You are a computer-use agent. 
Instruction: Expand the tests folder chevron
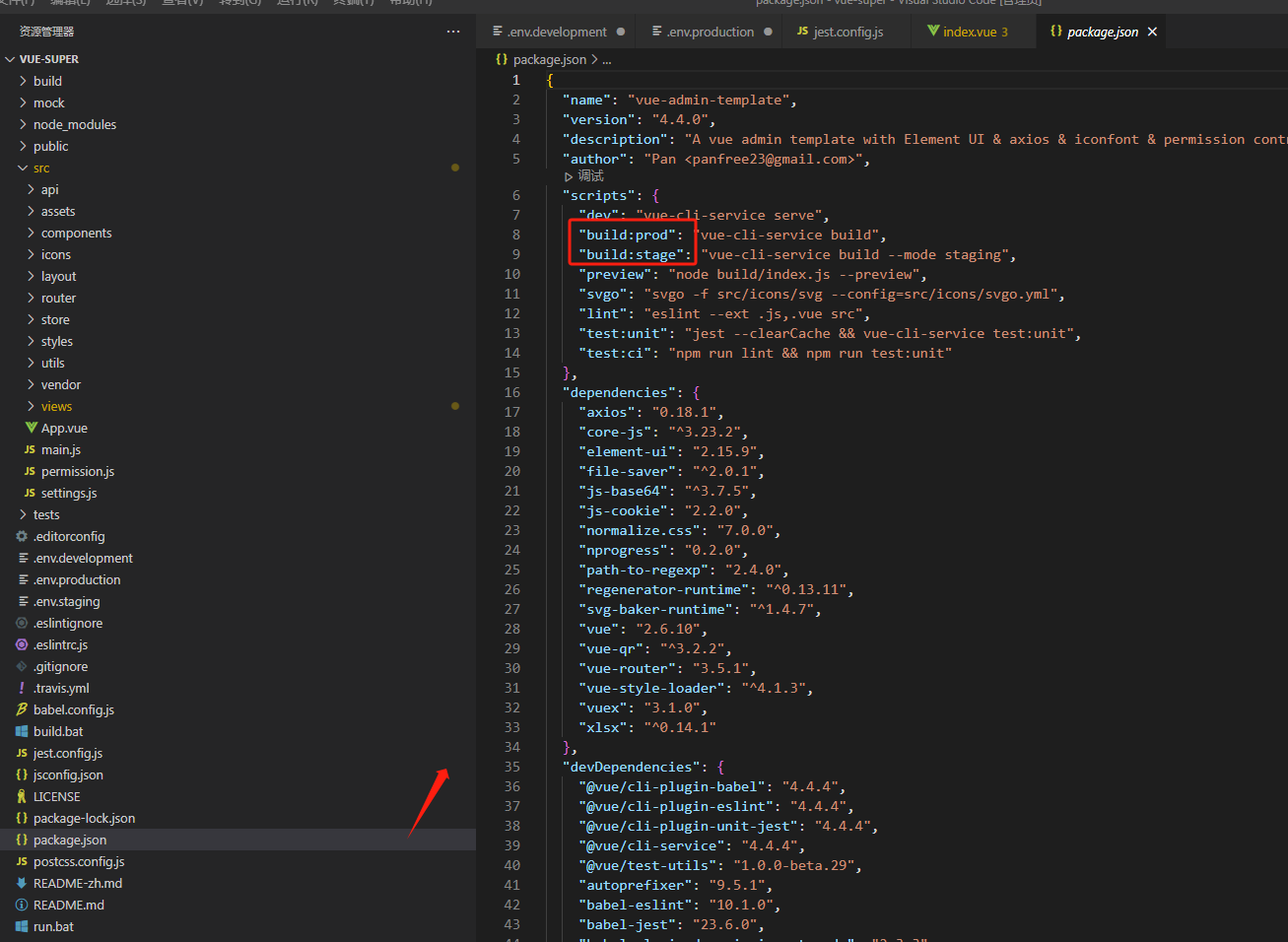click(x=23, y=514)
